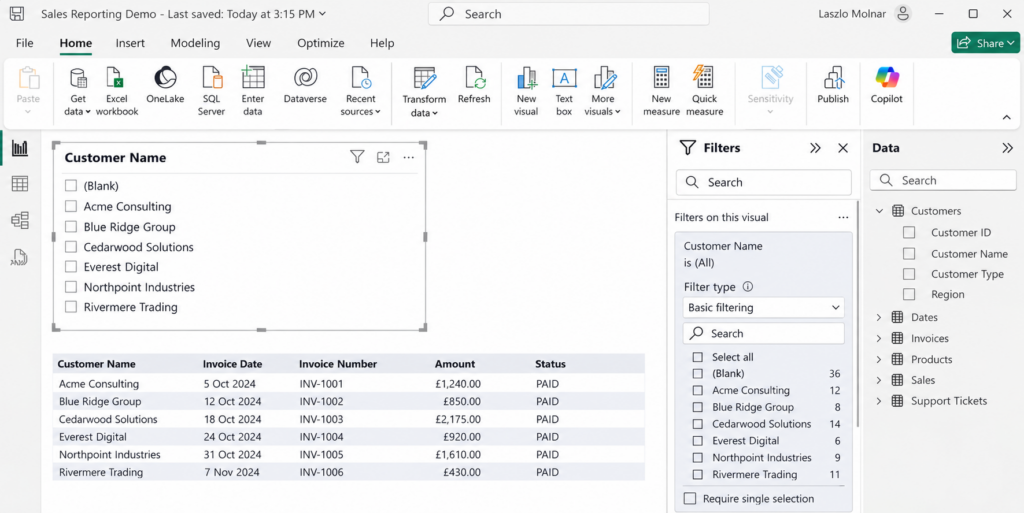Viewport: 1024px width, 513px height.
Task: Click the Filters pane Search field
Action: coord(763,183)
